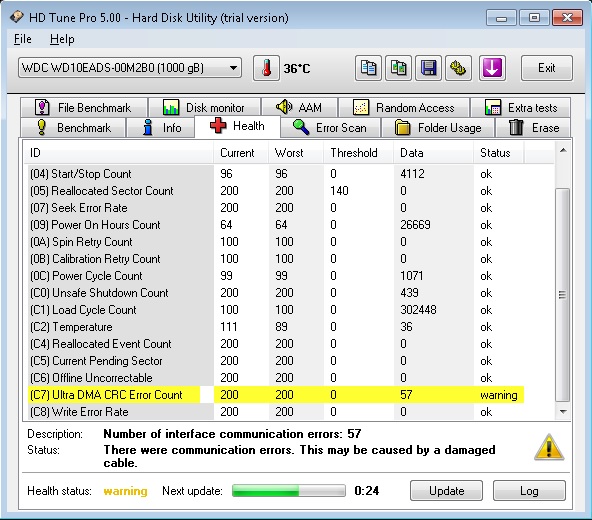Screen dimensions: 592x520
Task: Click the 0:24 countdown timer
Action: pyautogui.click(x=367, y=491)
